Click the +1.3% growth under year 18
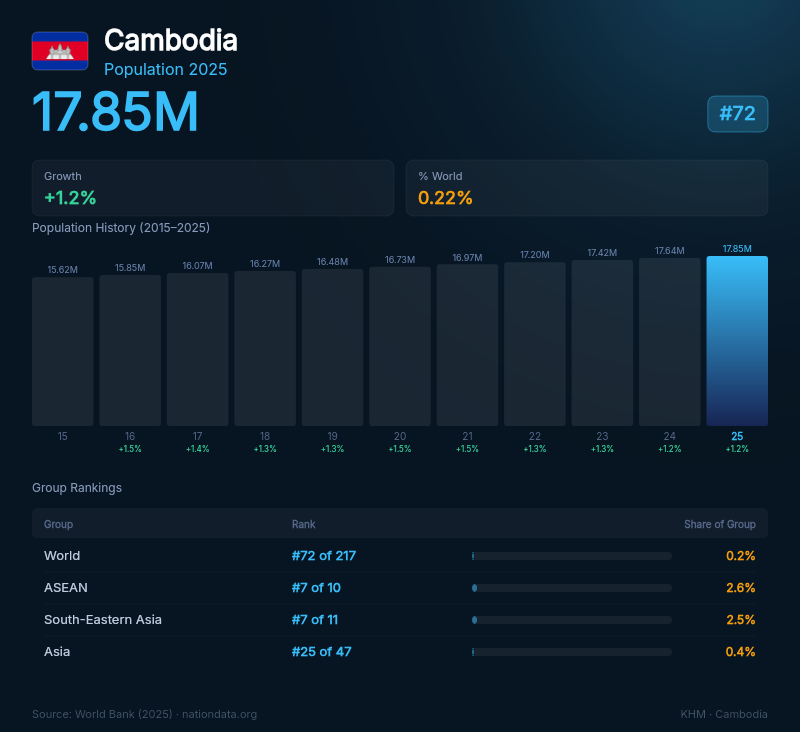Viewport: 800px width, 732px height. pyautogui.click(x=265, y=449)
